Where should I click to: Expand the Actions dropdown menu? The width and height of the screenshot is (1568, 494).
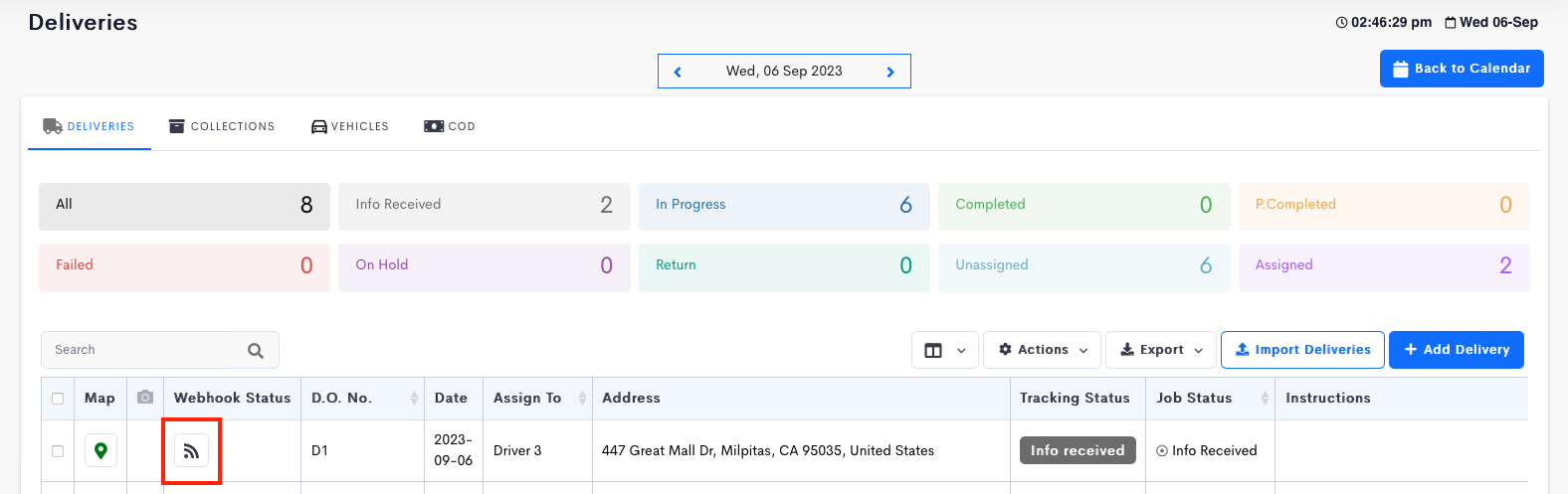tap(1042, 350)
